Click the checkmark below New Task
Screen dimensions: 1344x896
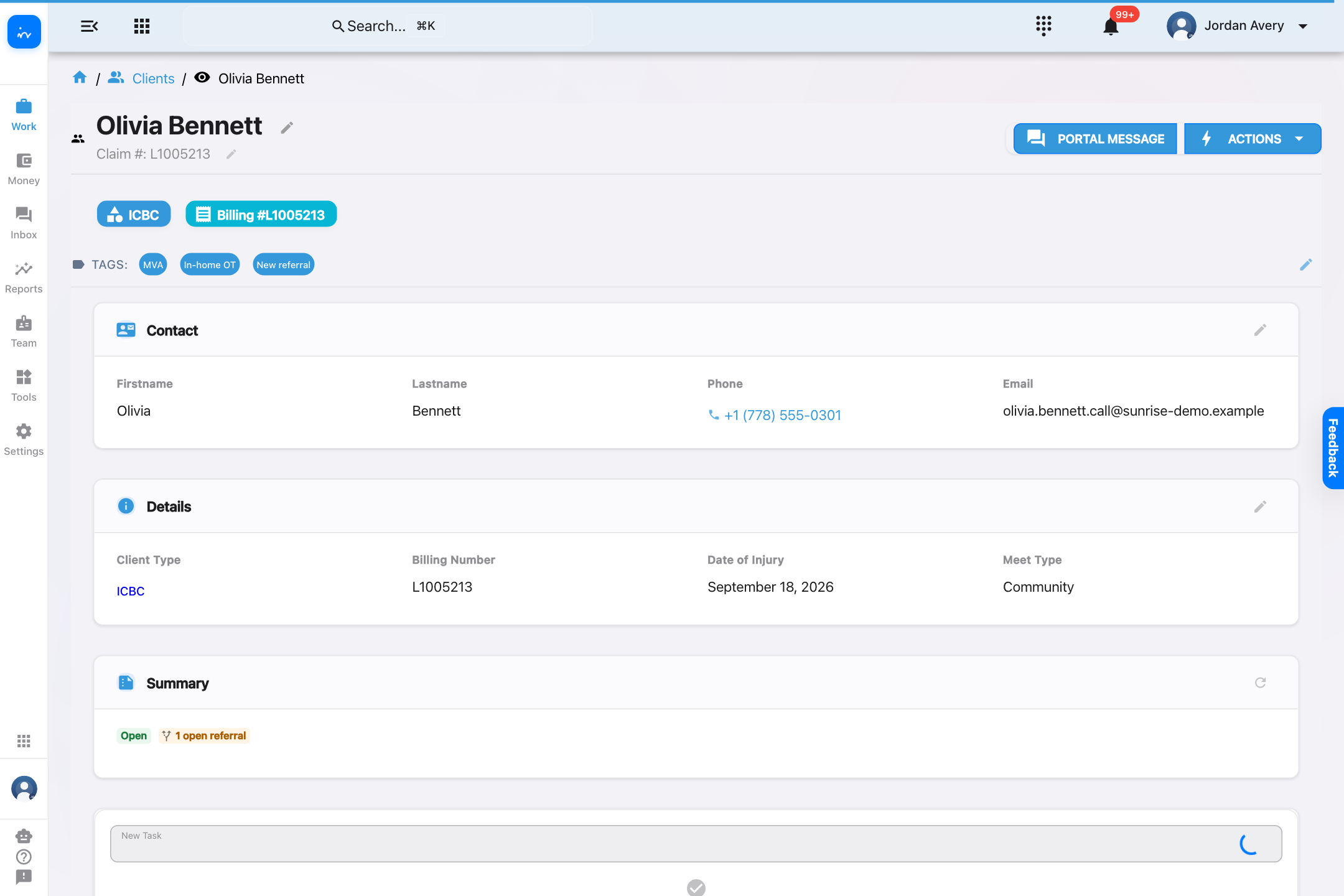click(696, 887)
